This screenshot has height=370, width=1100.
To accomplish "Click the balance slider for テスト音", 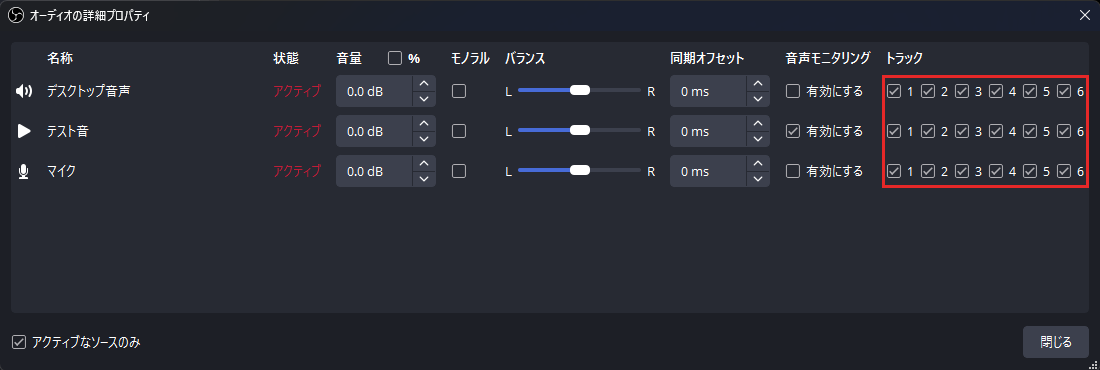I will click(579, 131).
